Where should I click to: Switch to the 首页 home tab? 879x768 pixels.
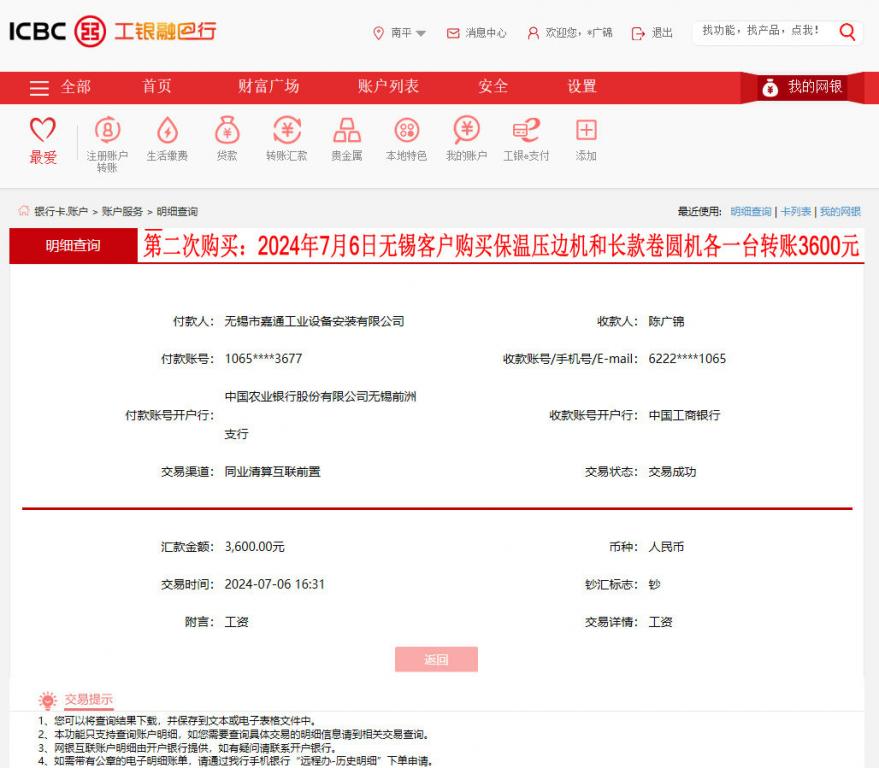tap(159, 87)
